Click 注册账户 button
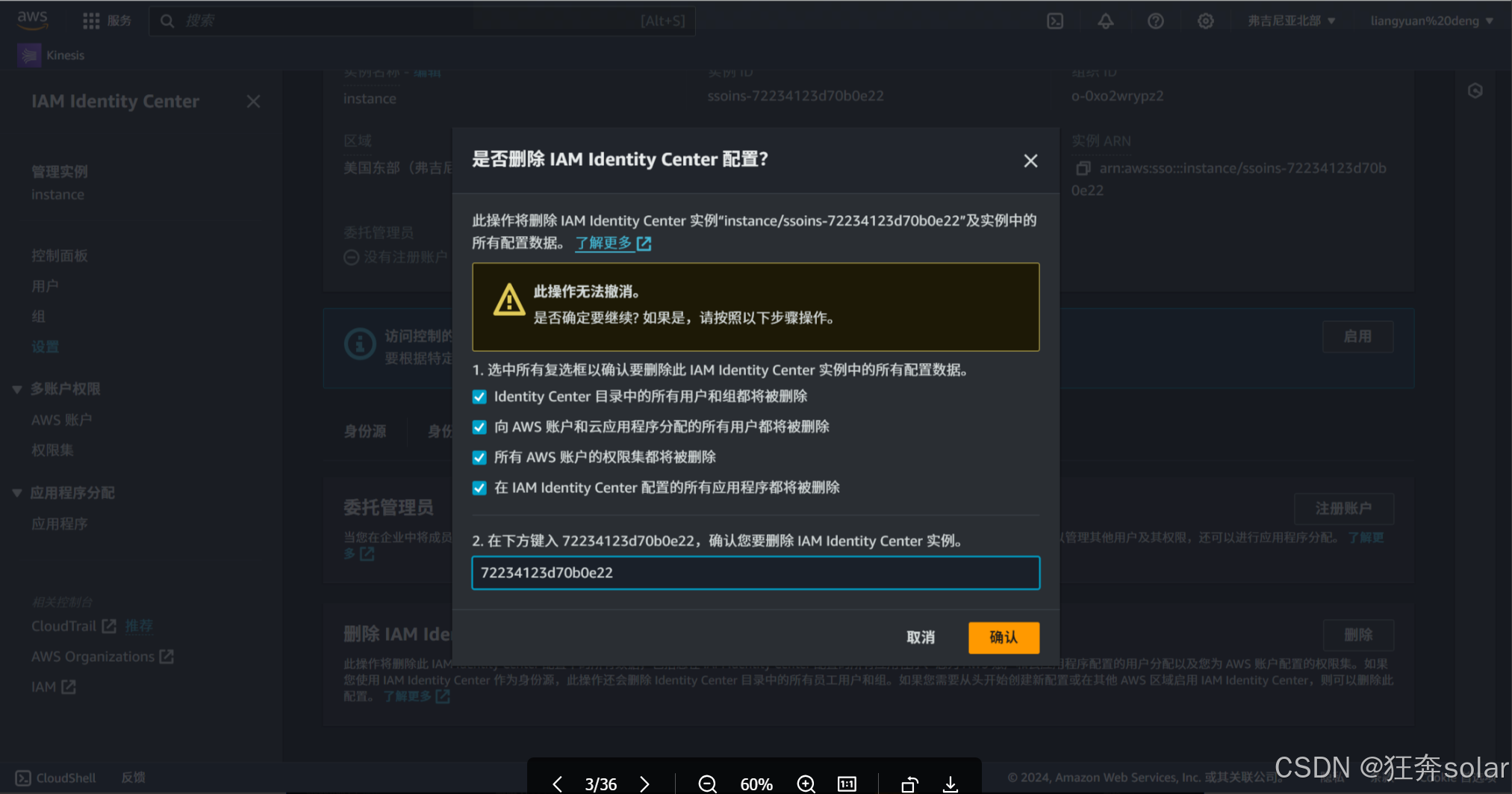This screenshot has height=794, width=1512. click(x=1343, y=509)
